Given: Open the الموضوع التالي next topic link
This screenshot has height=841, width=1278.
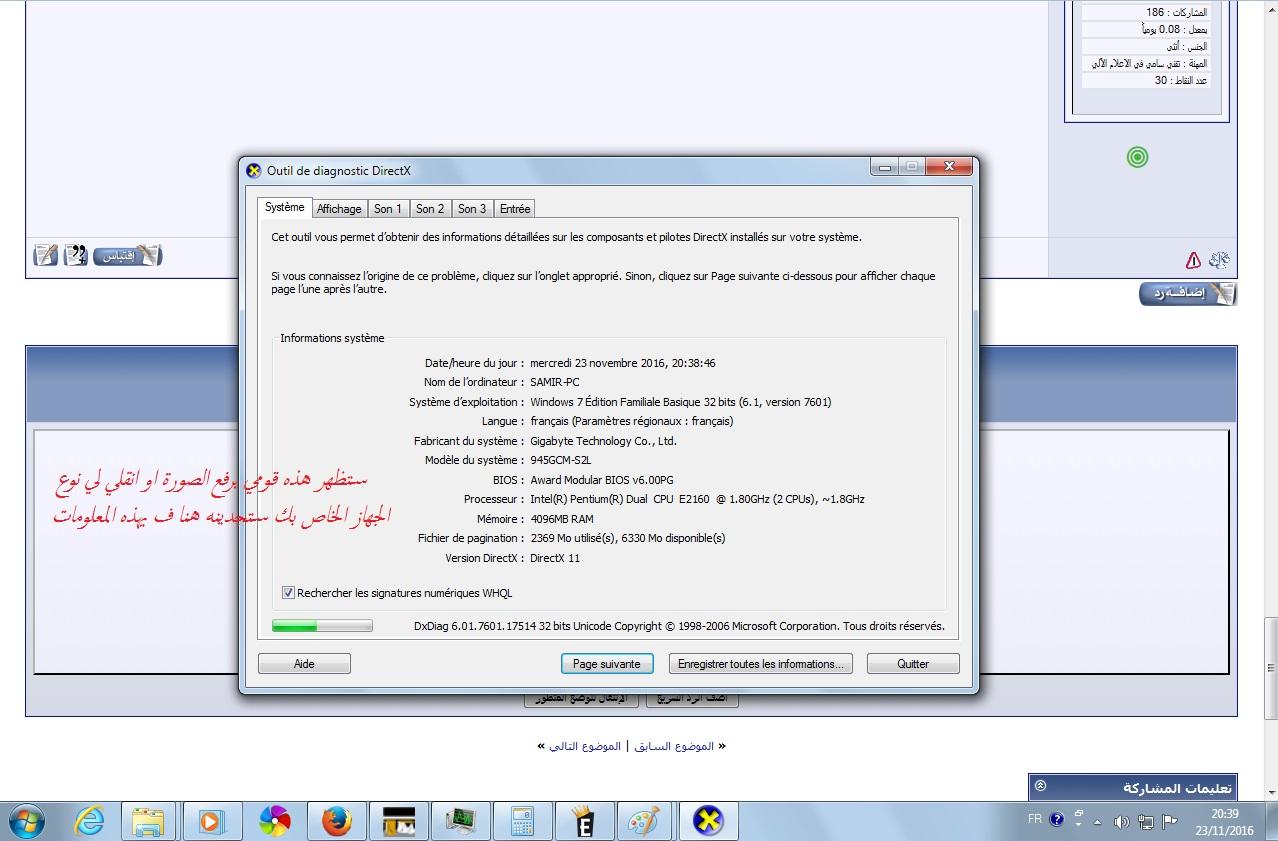Looking at the screenshot, I should point(585,746).
